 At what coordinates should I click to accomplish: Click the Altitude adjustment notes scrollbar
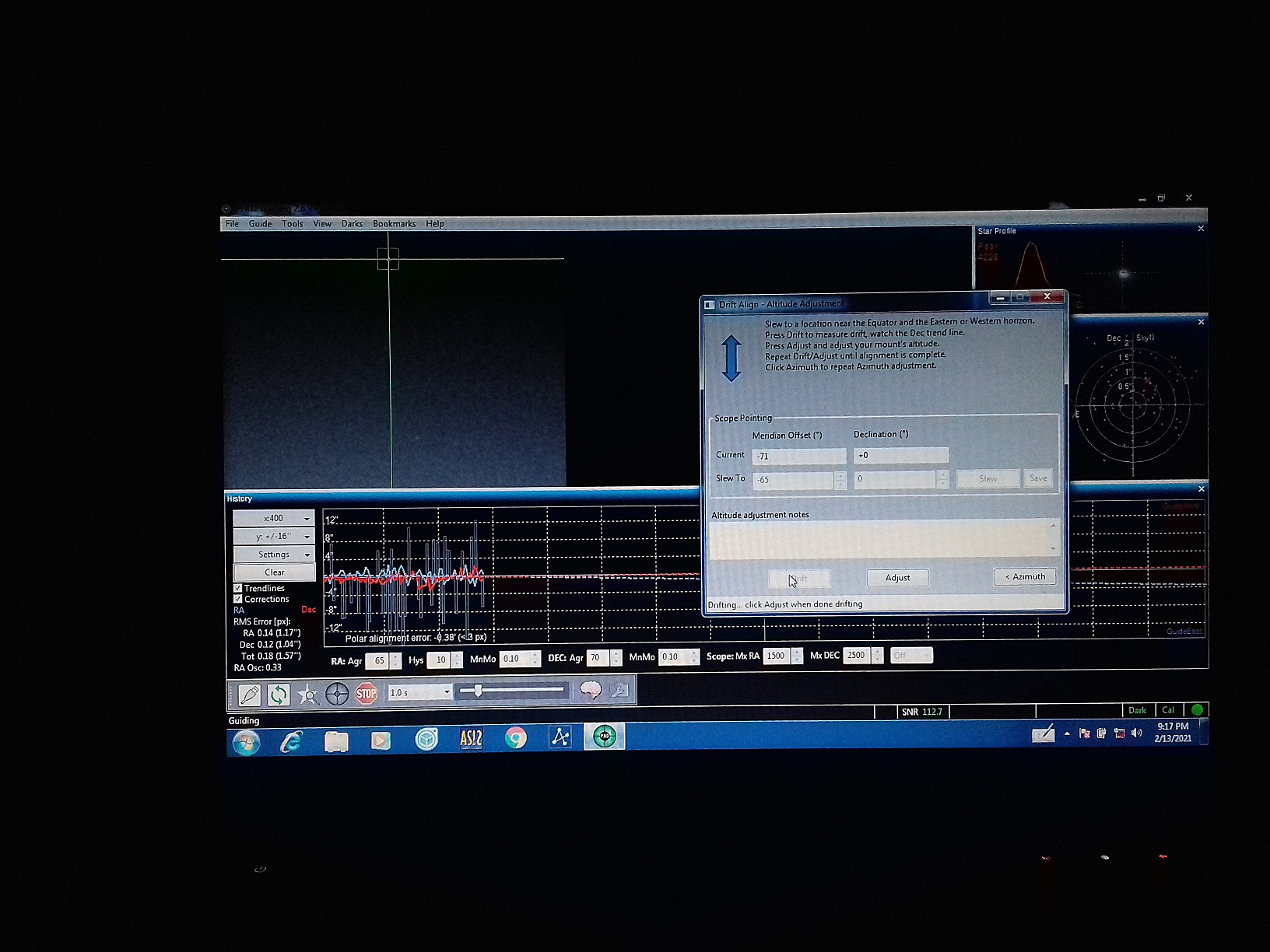pos(1053,537)
